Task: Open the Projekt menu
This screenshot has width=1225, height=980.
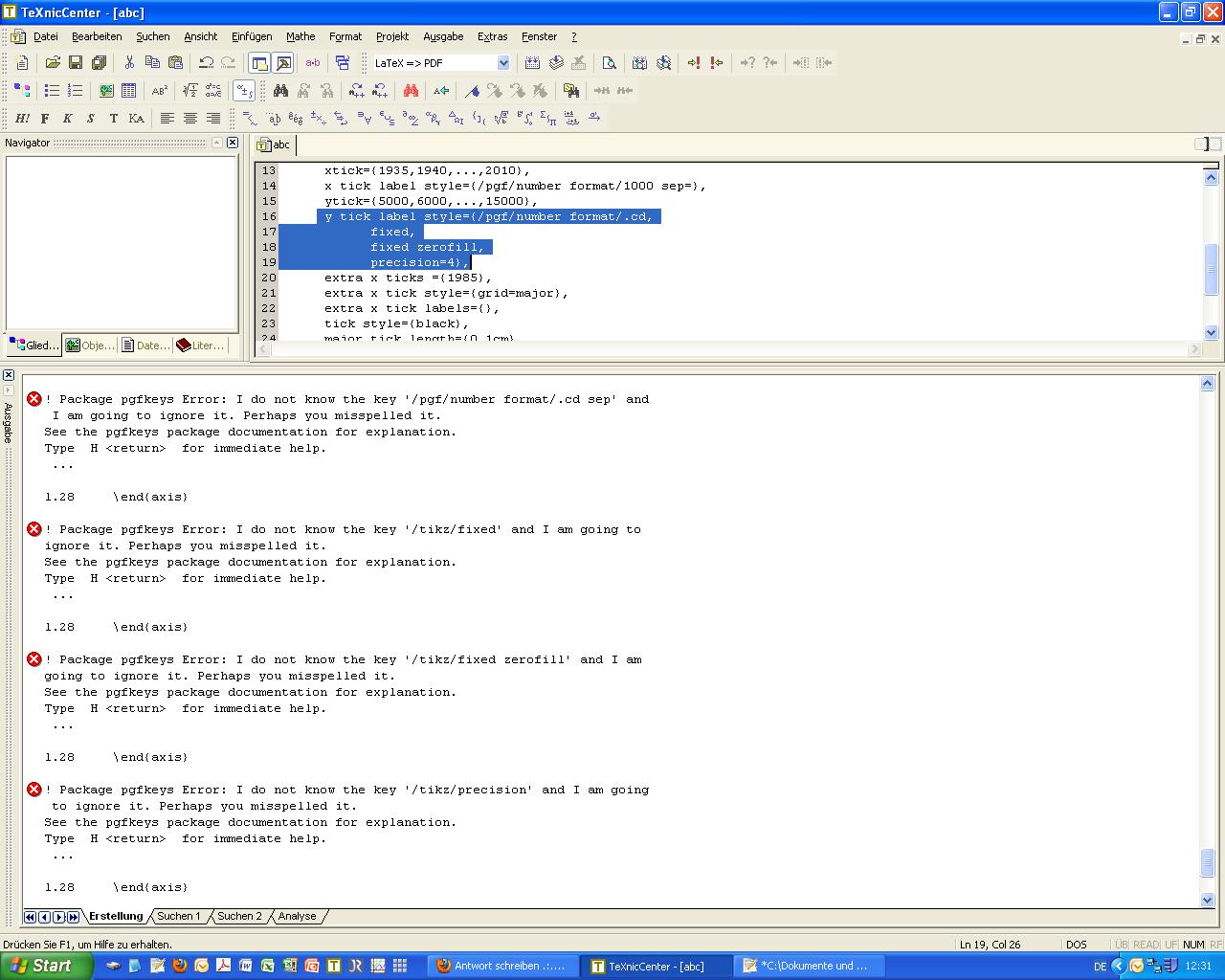Action: tap(392, 36)
